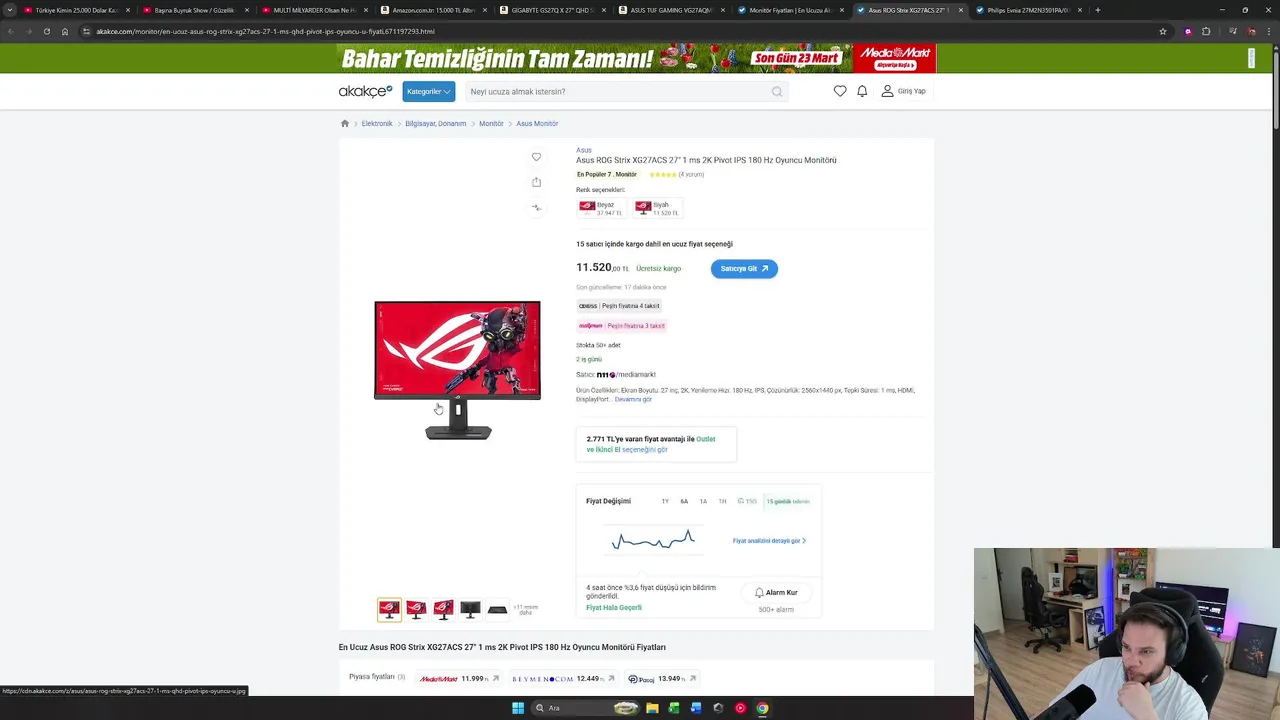Add product to favorites with heart icon

536,157
